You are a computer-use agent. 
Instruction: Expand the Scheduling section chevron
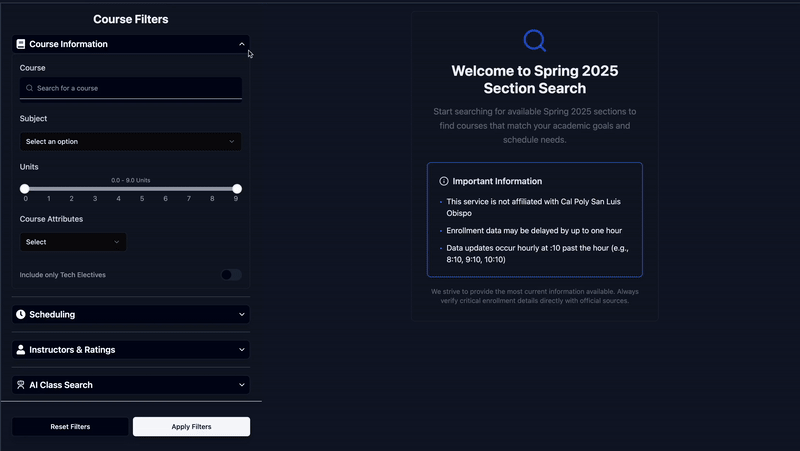tap(242, 314)
